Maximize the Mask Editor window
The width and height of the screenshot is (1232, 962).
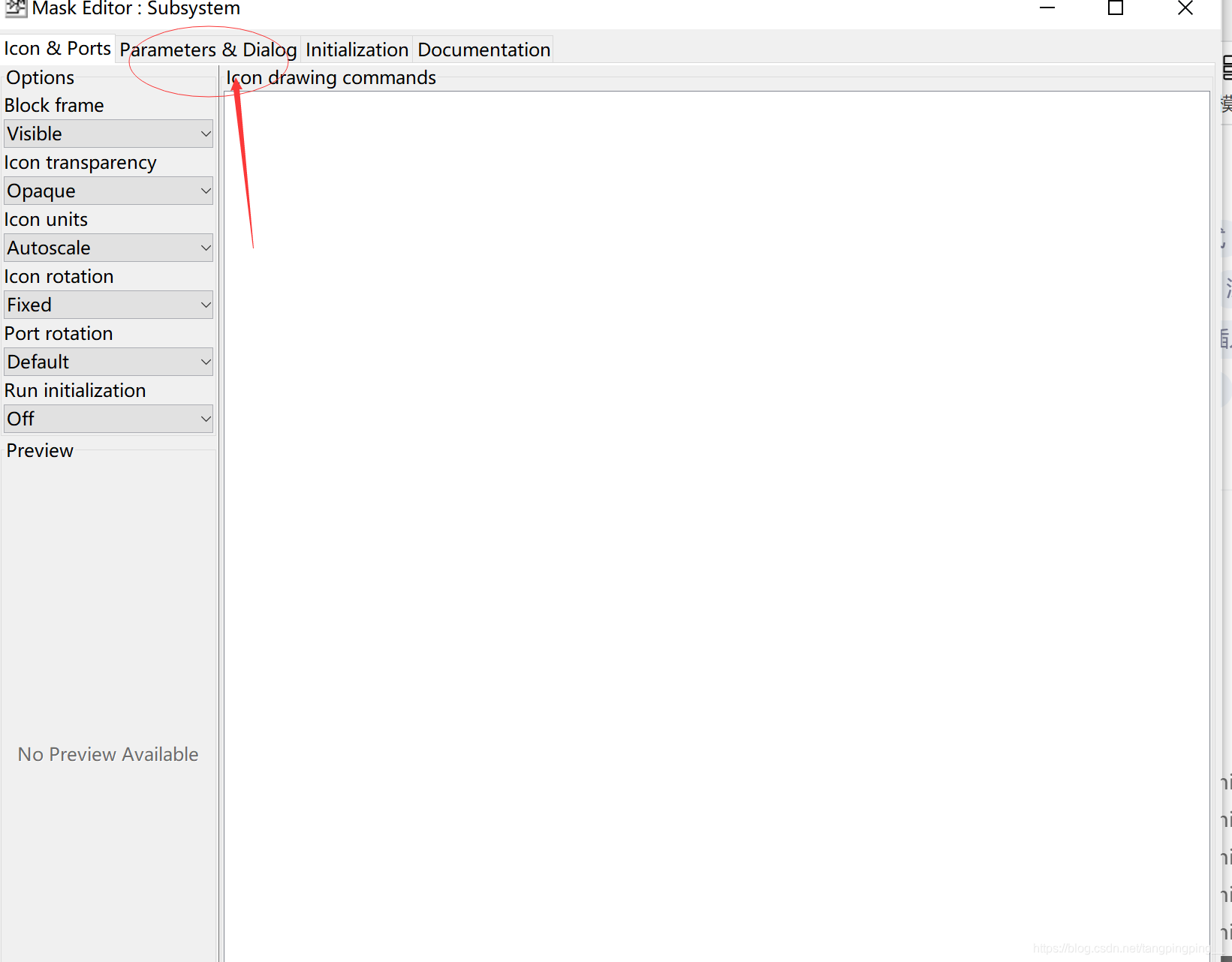coord(1116,8)
